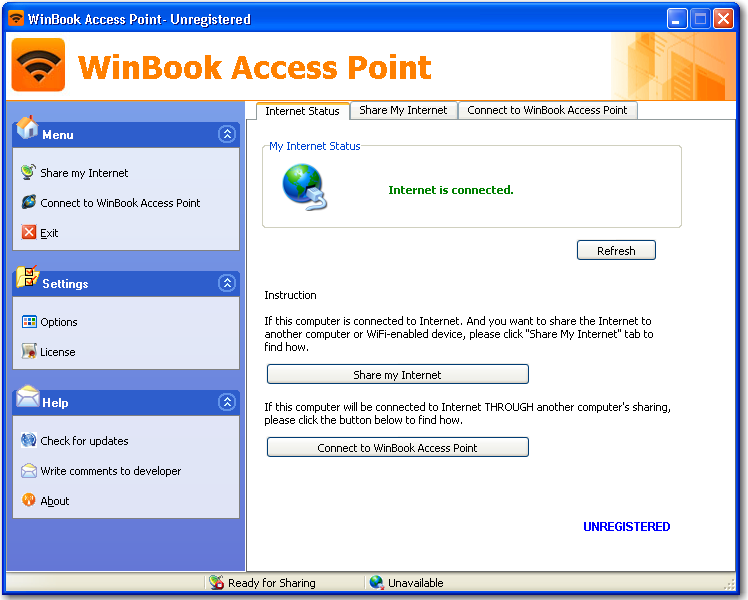
Task: Click the WinBook WiFi logo in header
Action: click(x=38, y=65)
